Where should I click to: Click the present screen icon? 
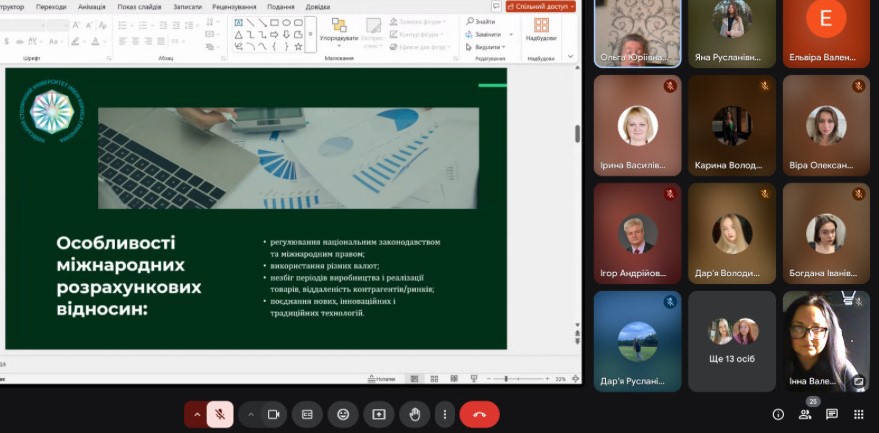379,414
